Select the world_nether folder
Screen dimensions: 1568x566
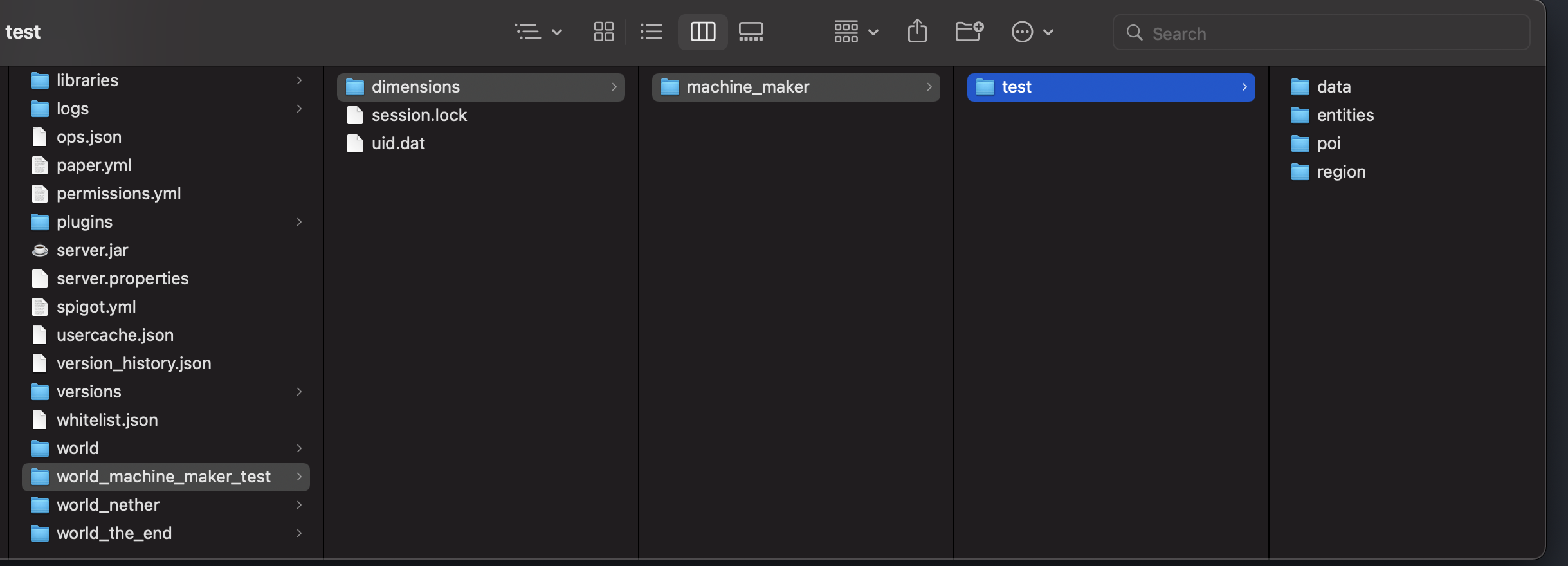166,505
